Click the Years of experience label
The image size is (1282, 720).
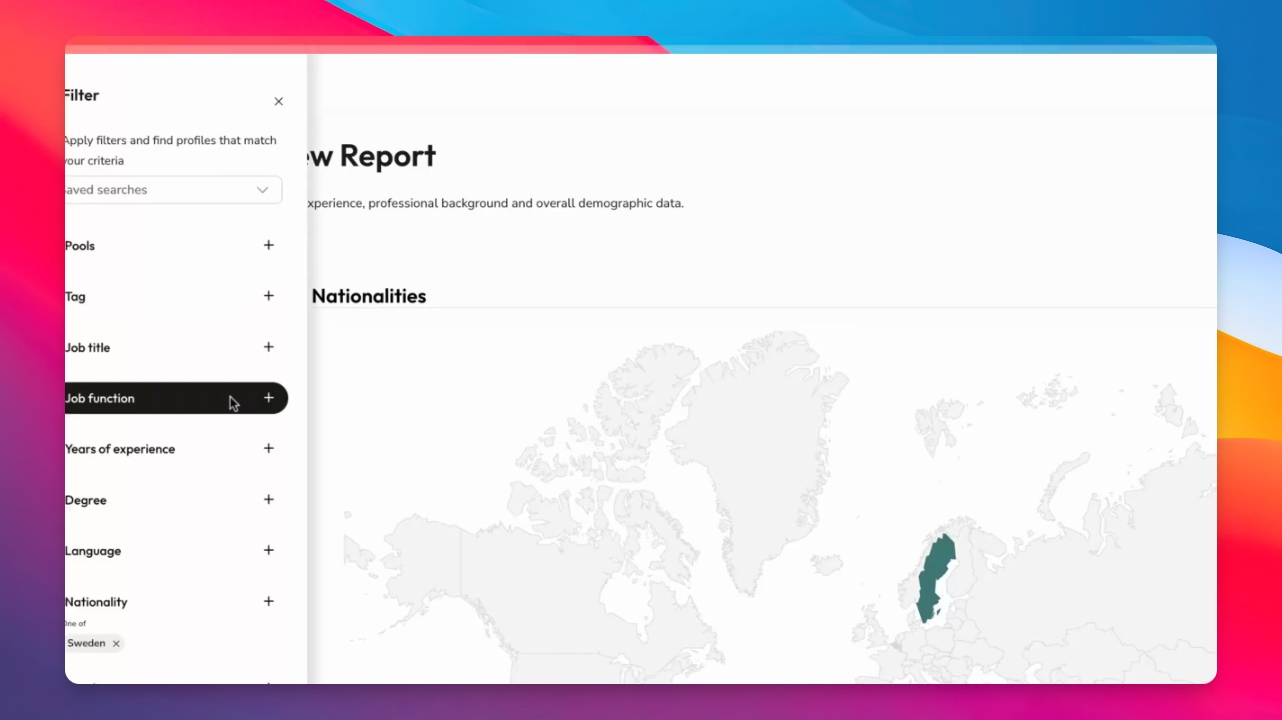click(119, 449)
